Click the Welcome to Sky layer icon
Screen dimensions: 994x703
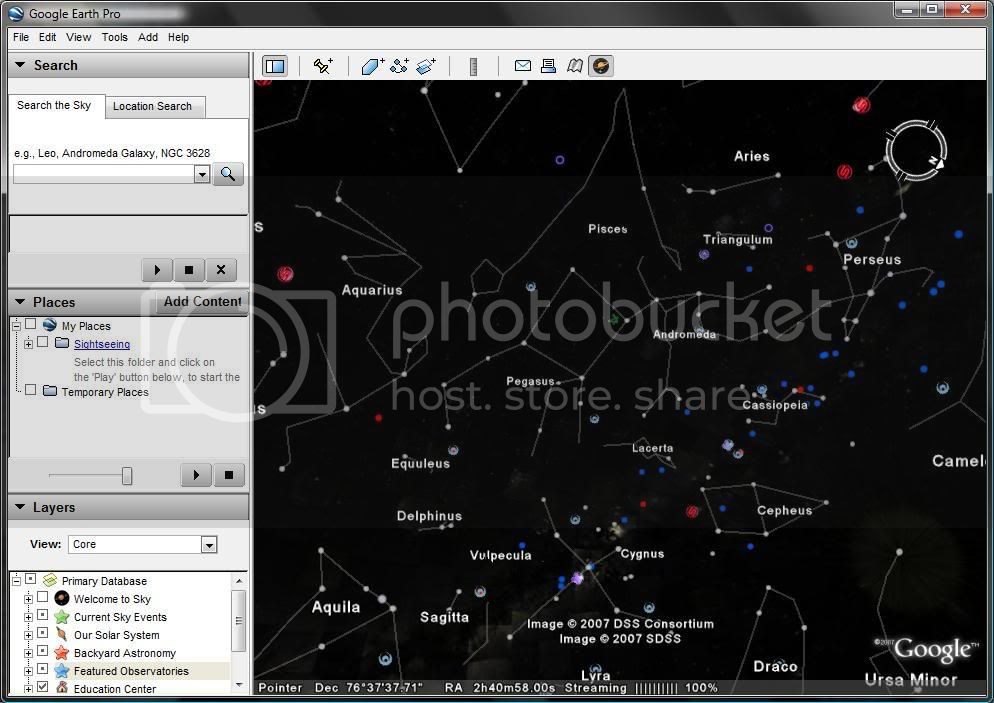(x=61, y=598)
